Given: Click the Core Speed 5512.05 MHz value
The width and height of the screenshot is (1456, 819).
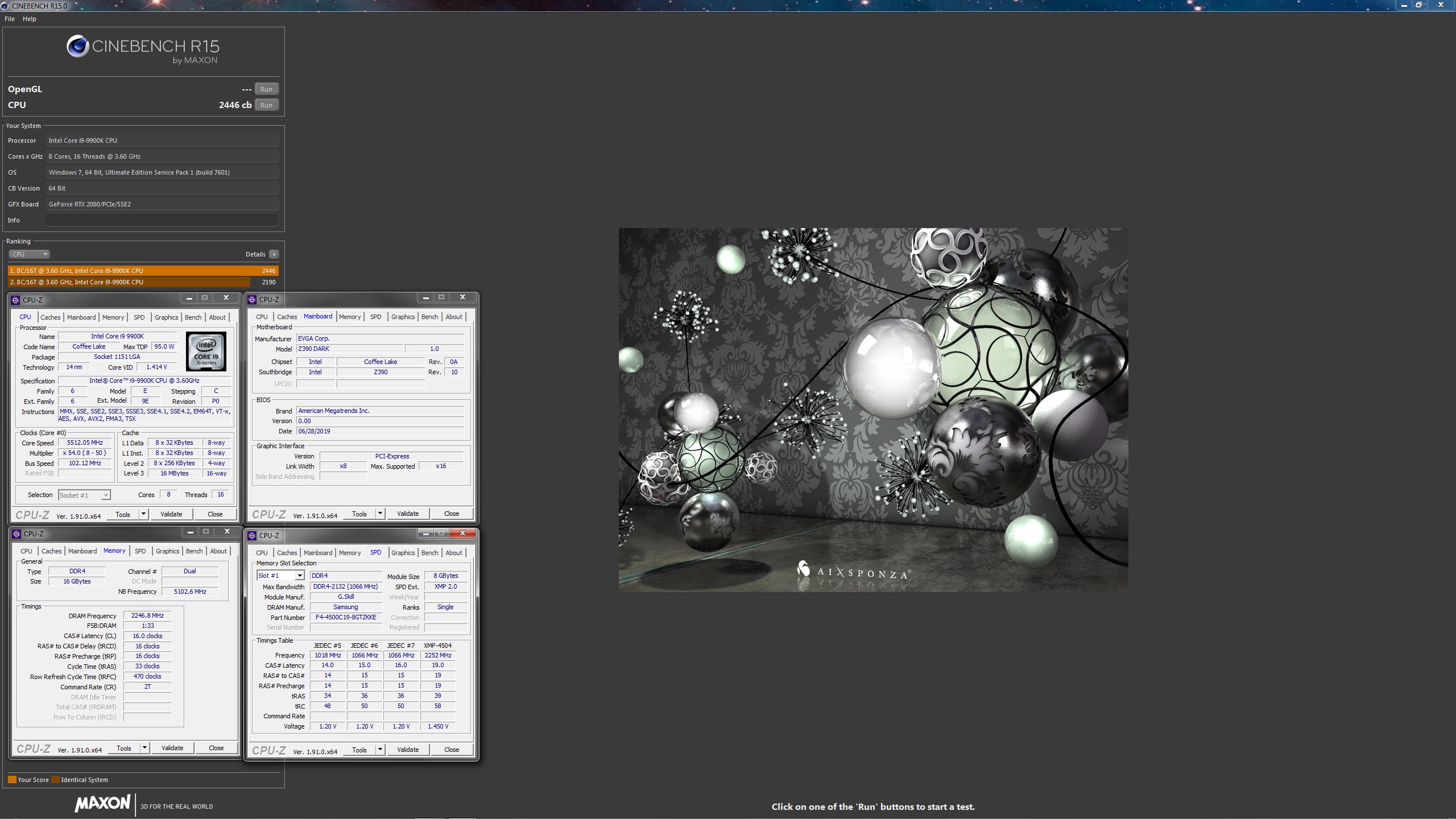Looking at the screenshot, I should tap(85, 443).
